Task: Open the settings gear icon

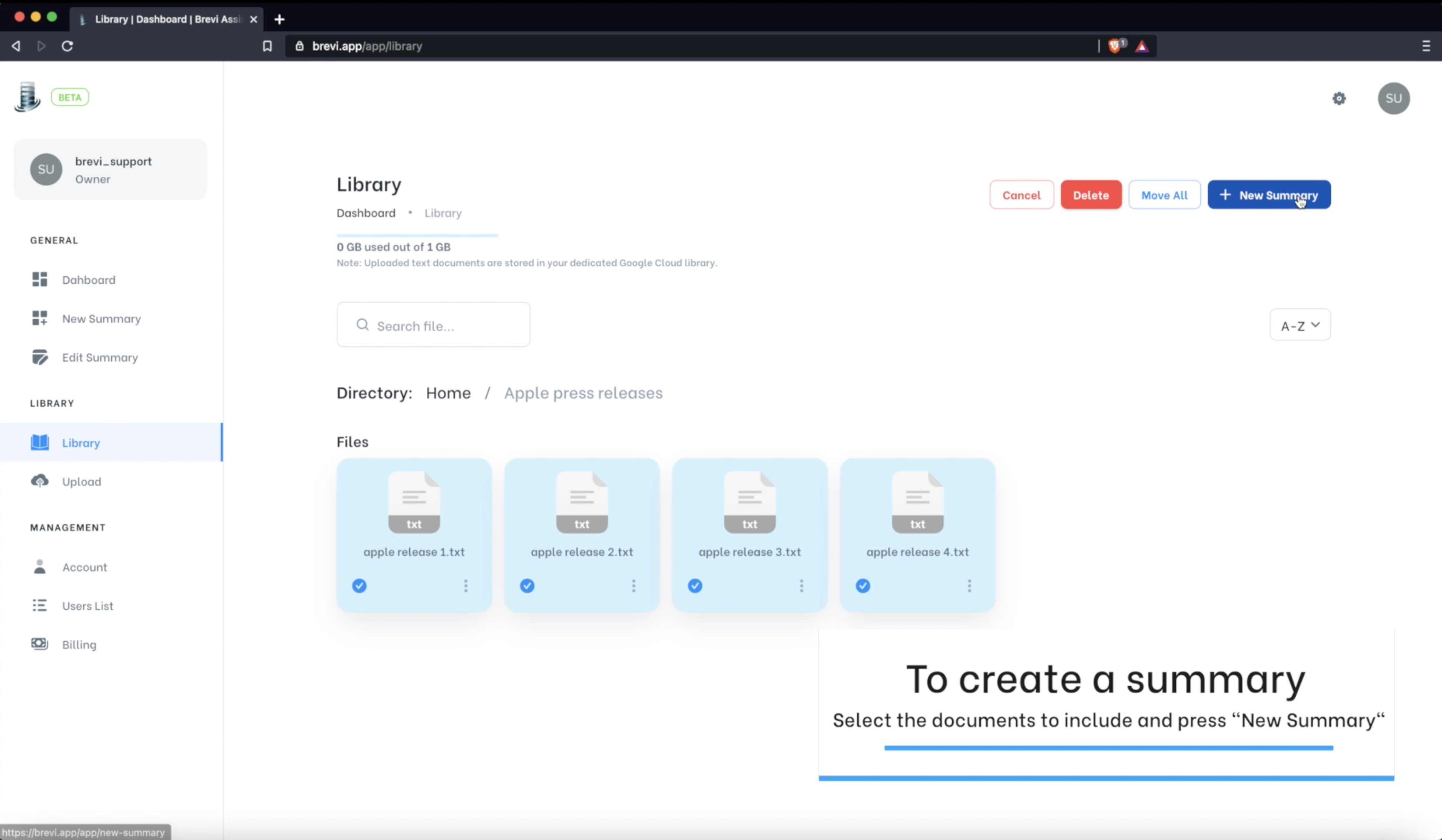Action: click(x=1338, y=98)
